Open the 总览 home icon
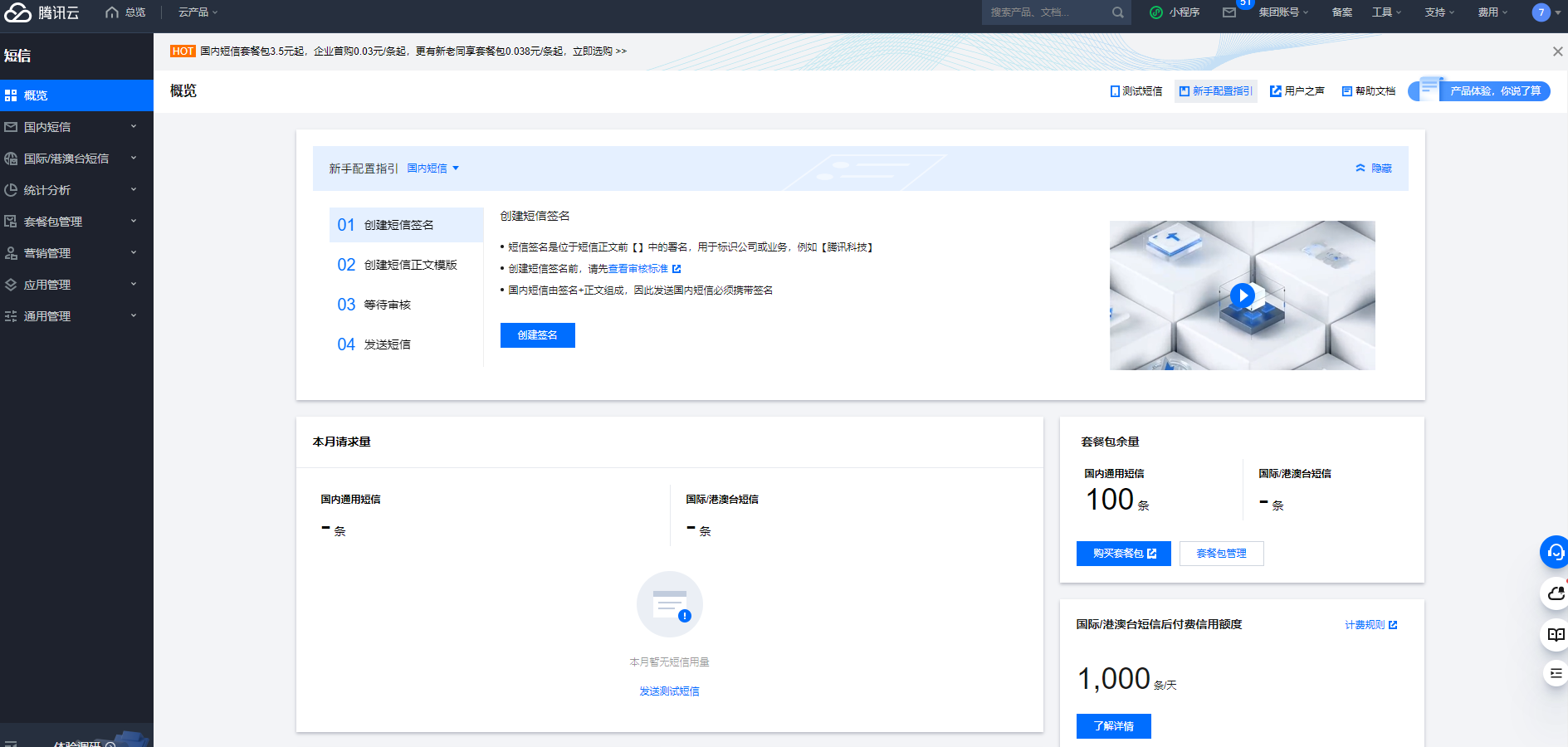The height and width of the screenshot is (747, 1568). [112, 12]
